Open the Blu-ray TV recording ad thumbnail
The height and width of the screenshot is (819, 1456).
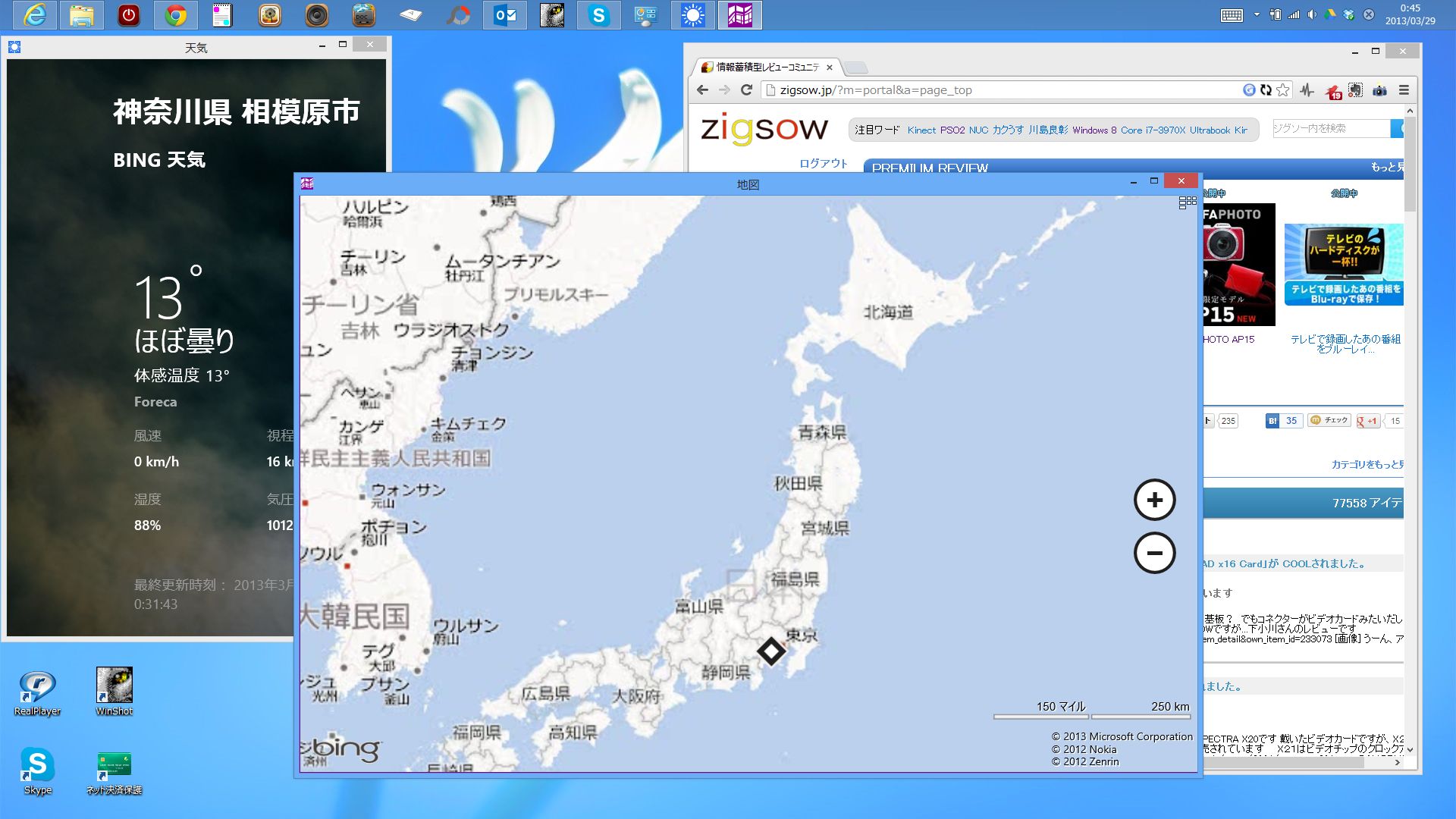(x=1343, y=265)
